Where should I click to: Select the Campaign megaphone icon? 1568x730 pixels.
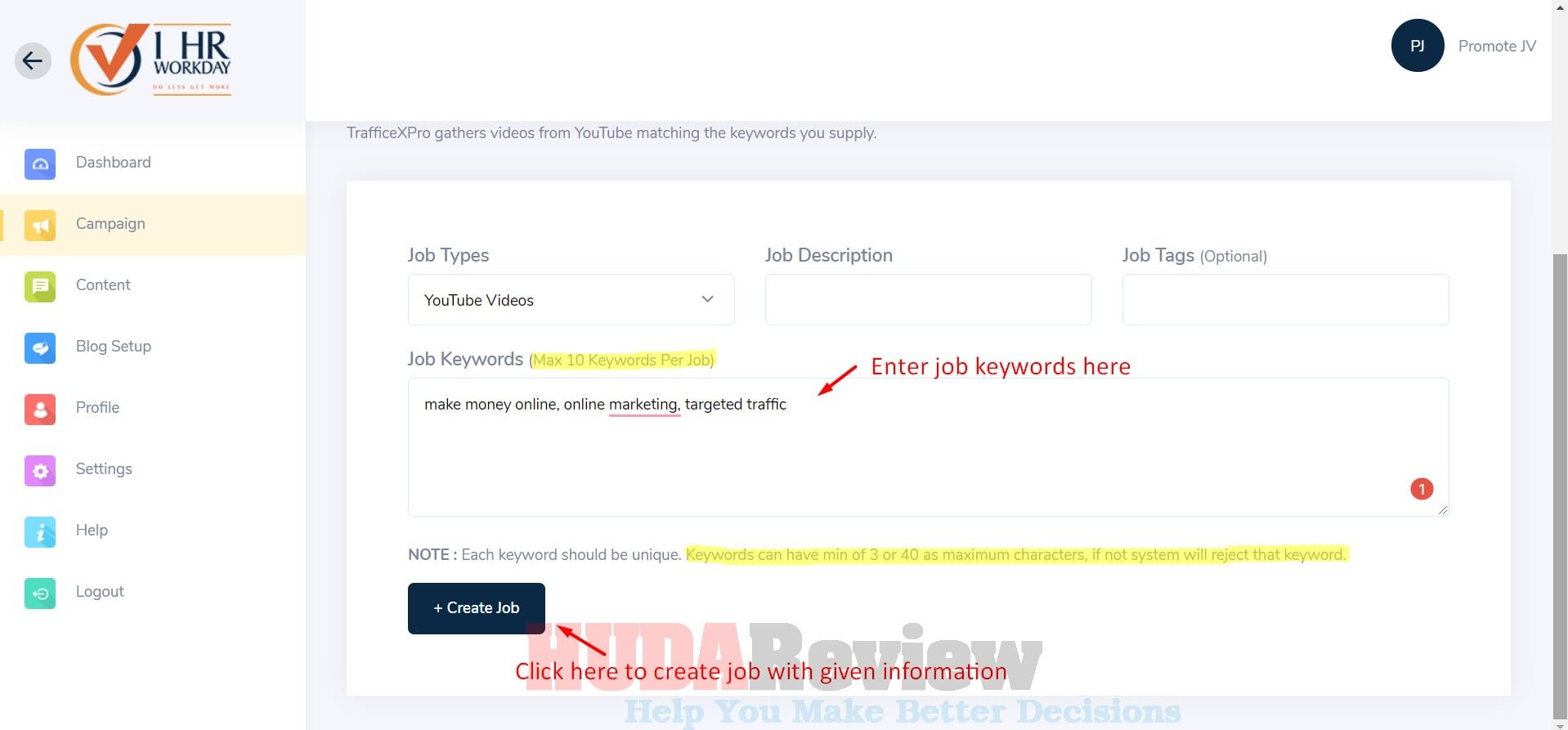pos(40,225)
